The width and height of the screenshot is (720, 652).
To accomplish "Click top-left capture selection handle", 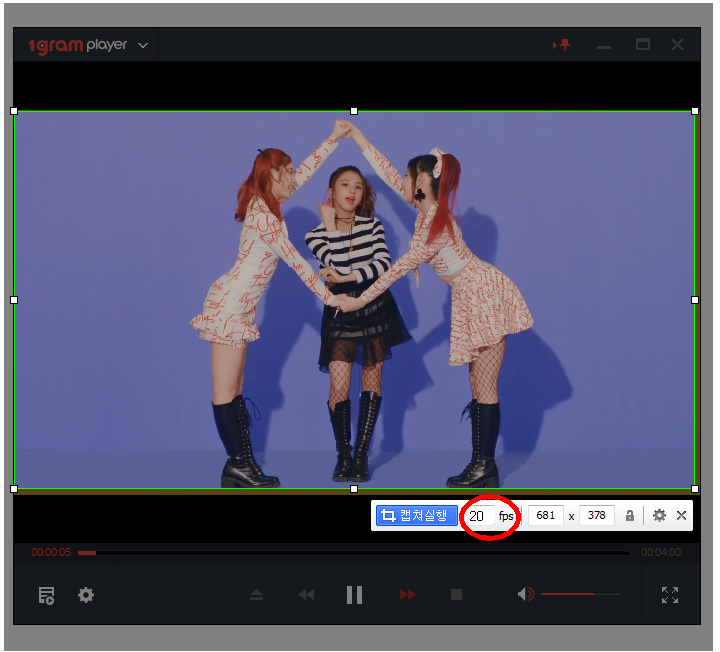I will 14,111.
